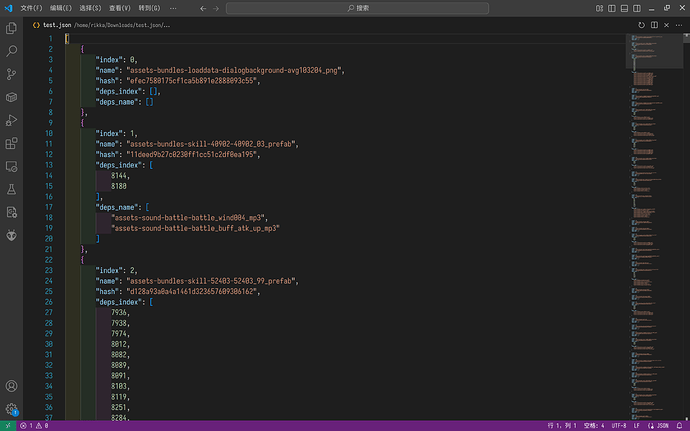
Task: Click line number 13 in the gutter
Action: [49, 165]
